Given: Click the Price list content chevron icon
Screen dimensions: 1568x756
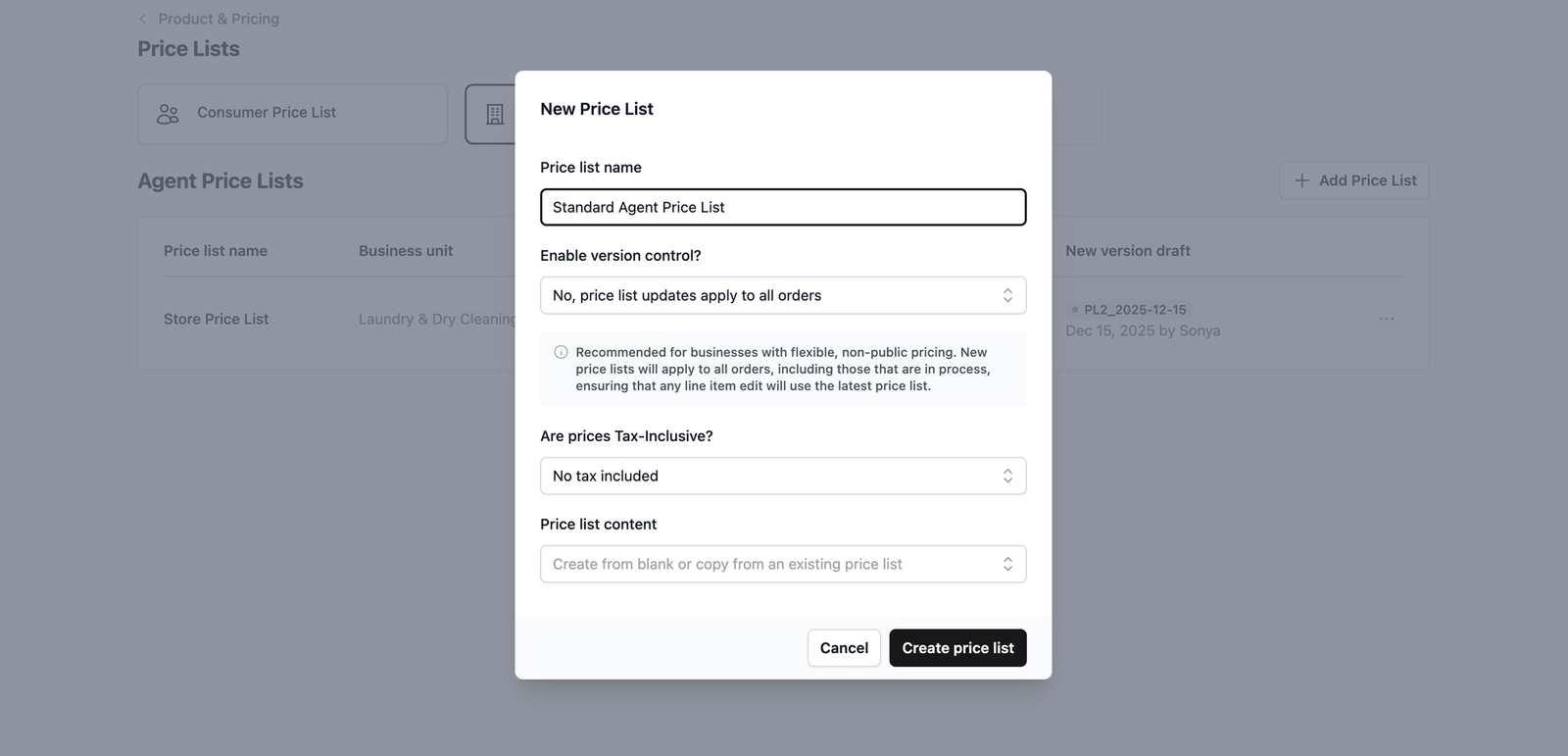Looking at the screenshot, I should (x=1006, y=564).
